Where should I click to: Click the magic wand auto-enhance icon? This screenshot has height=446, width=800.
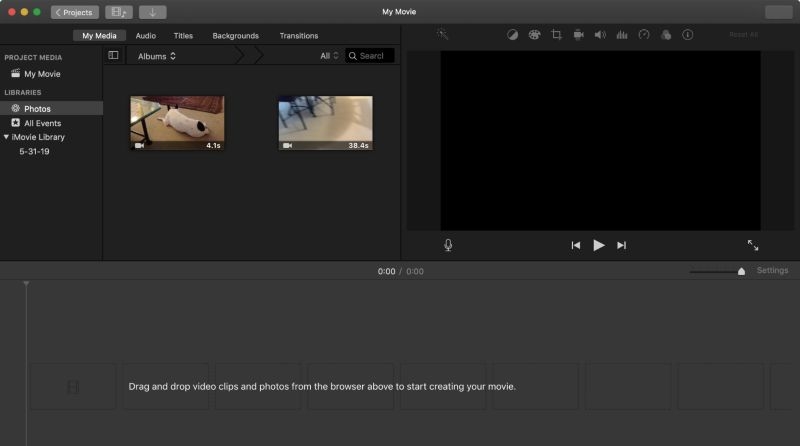pos(442,34)
